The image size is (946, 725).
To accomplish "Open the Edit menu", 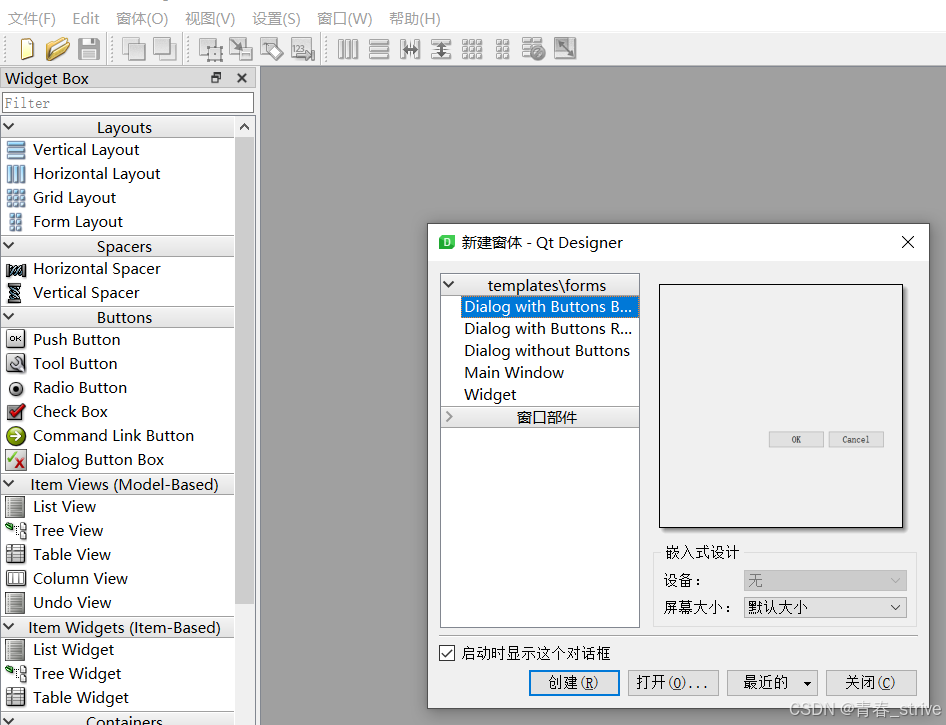I will tap(86, 19).
